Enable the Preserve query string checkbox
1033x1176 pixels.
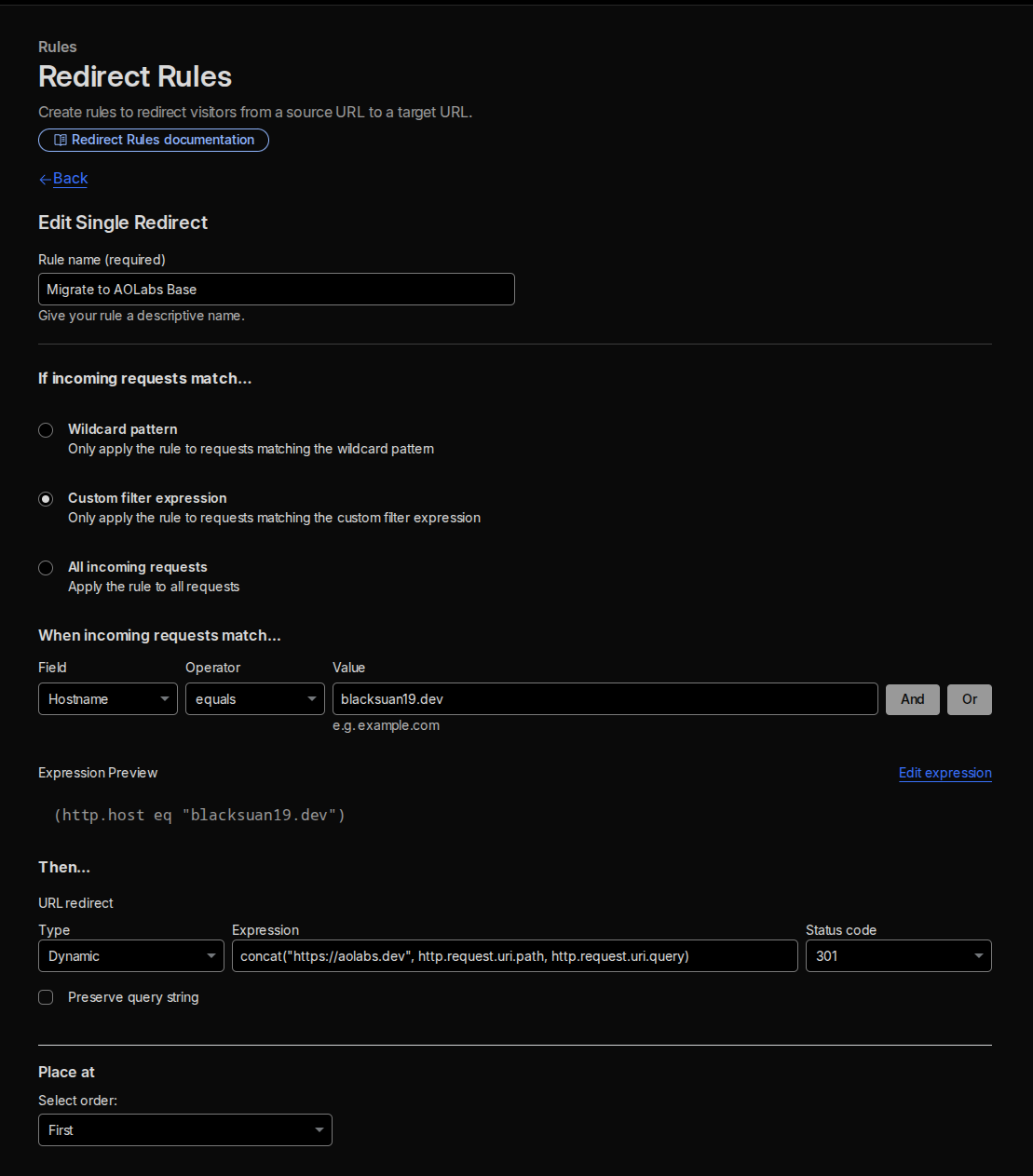tap(46, 996)
